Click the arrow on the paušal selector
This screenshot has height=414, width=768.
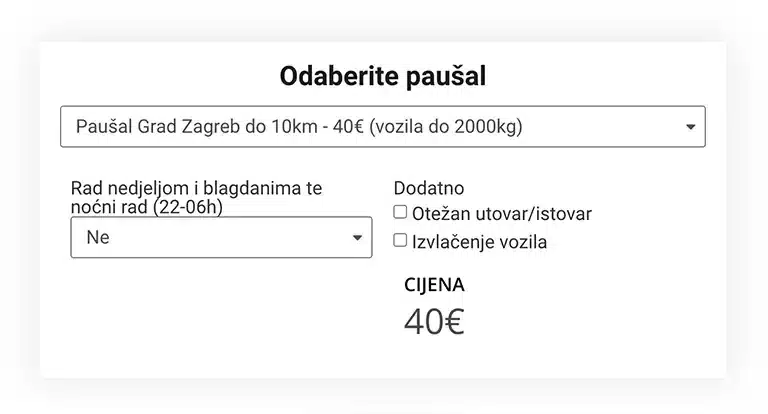click(690, 127)
